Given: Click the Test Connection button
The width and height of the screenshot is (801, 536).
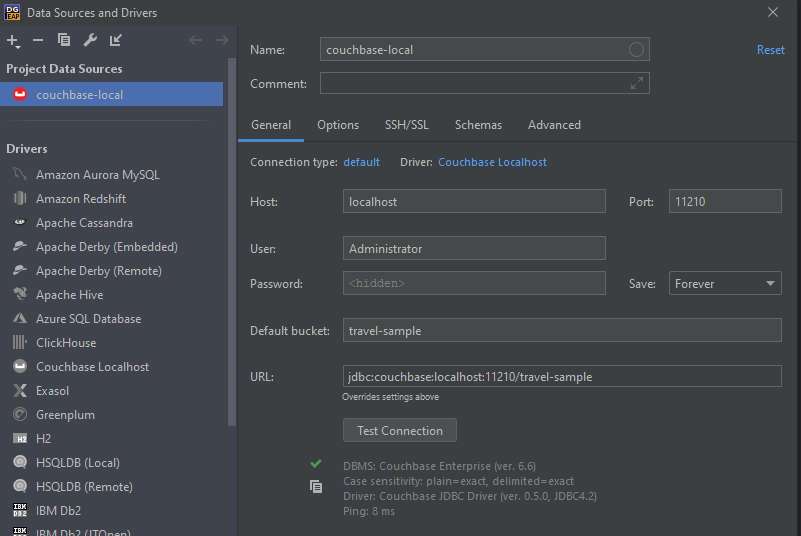Looking at the screenshot, I should 399,430.
